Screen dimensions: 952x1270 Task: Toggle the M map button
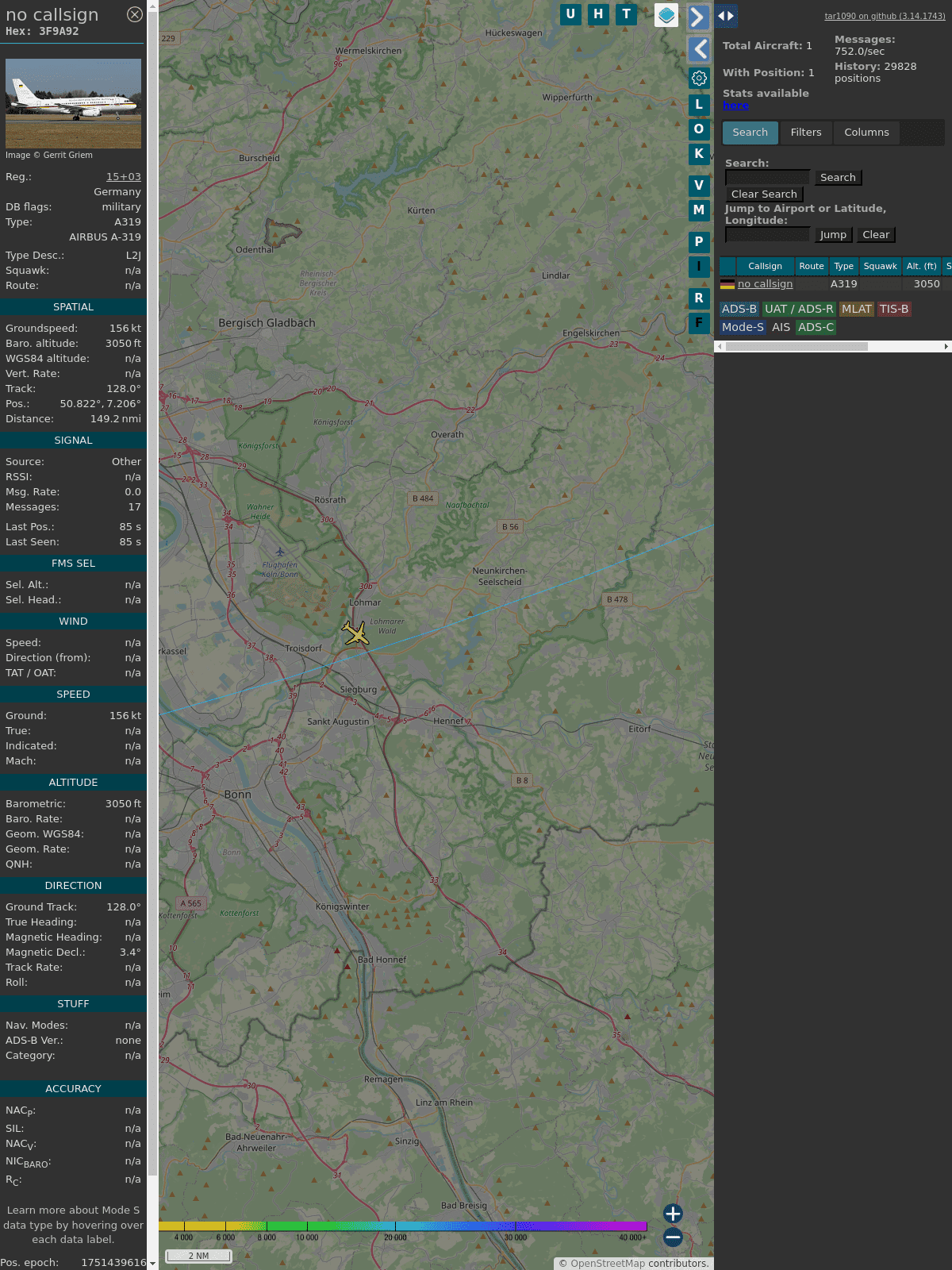[699, 210]
